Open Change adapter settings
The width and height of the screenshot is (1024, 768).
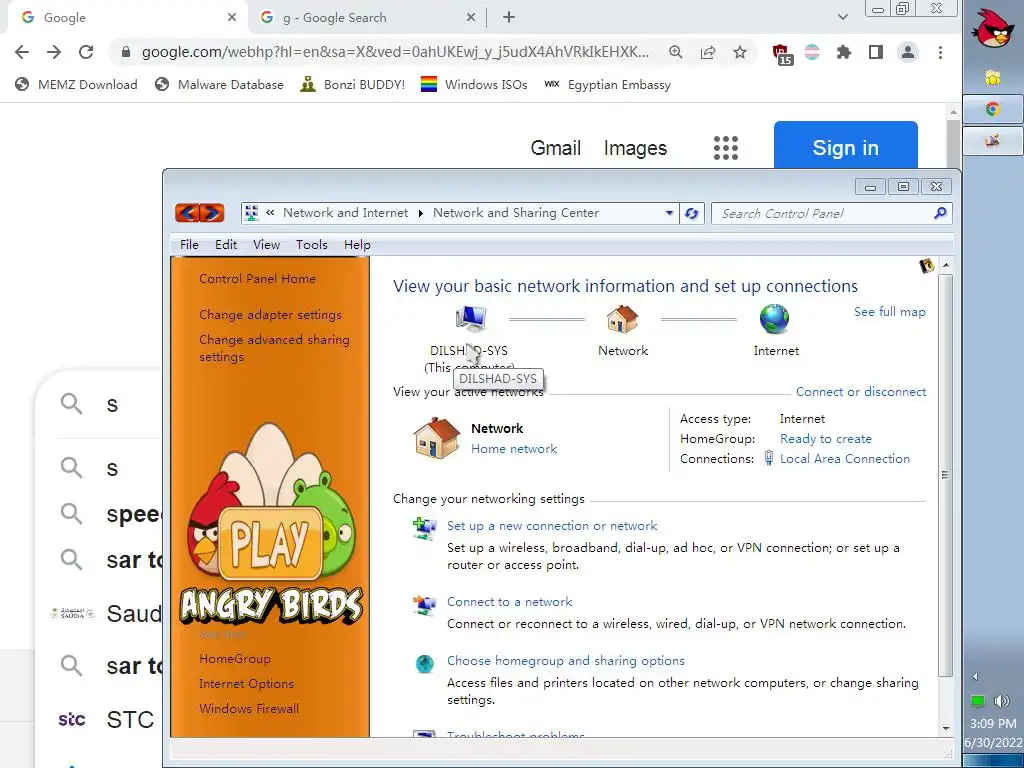[270, 315]
